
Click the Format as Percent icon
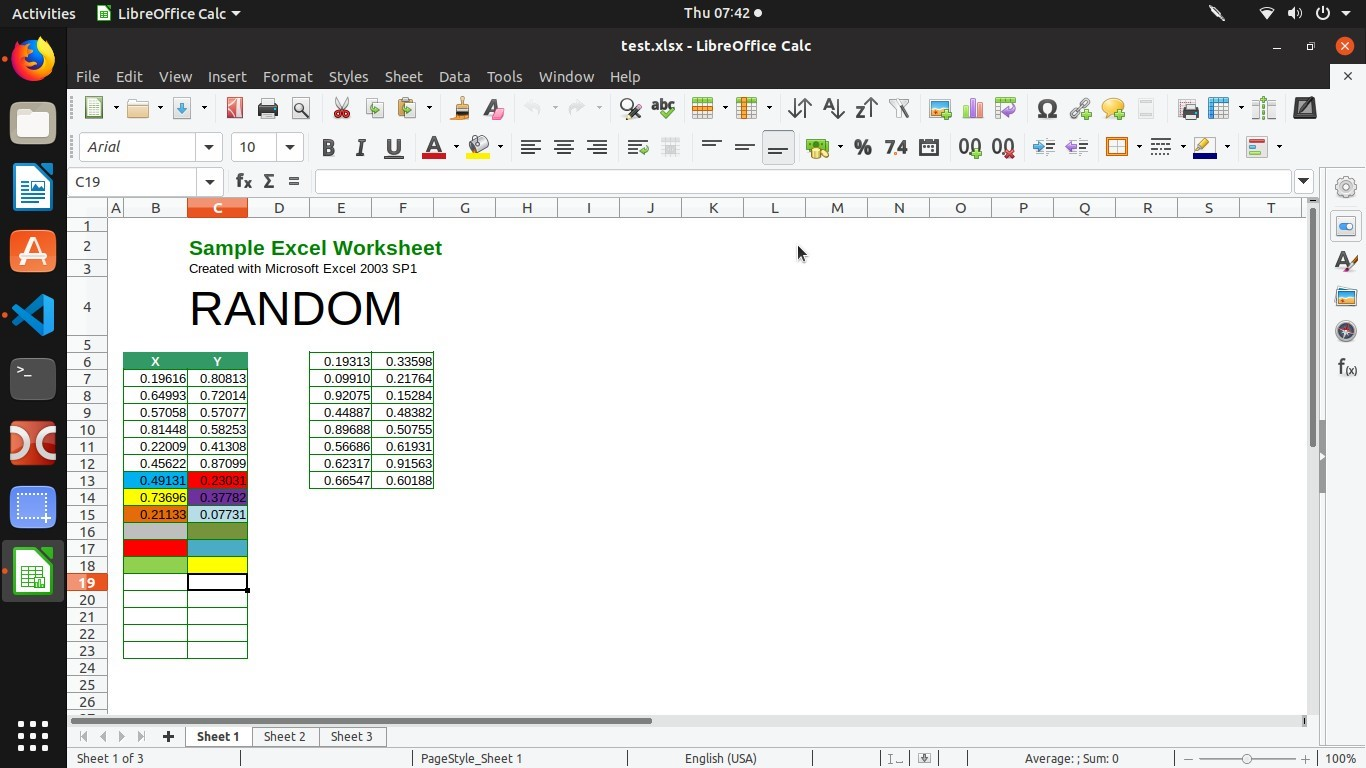click(862, 147)
